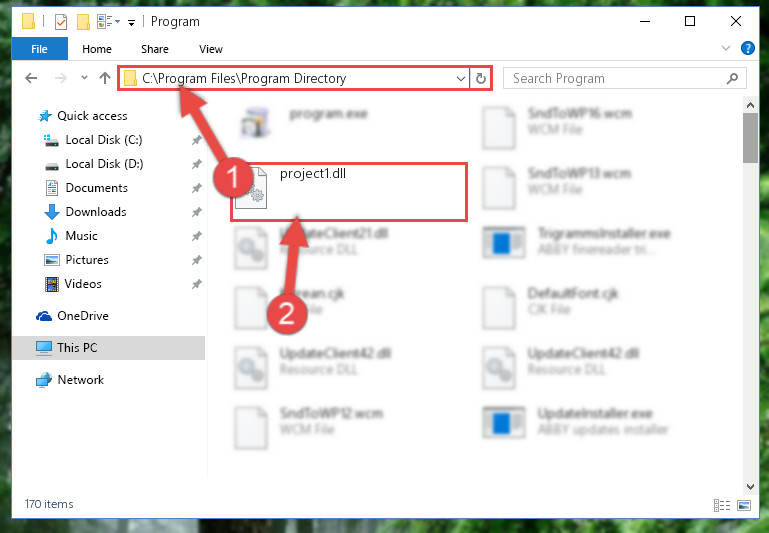This screenshot has width=769, height=533.
Task: Expand the ribbon with chevron arrow
Action: [726, 48]
